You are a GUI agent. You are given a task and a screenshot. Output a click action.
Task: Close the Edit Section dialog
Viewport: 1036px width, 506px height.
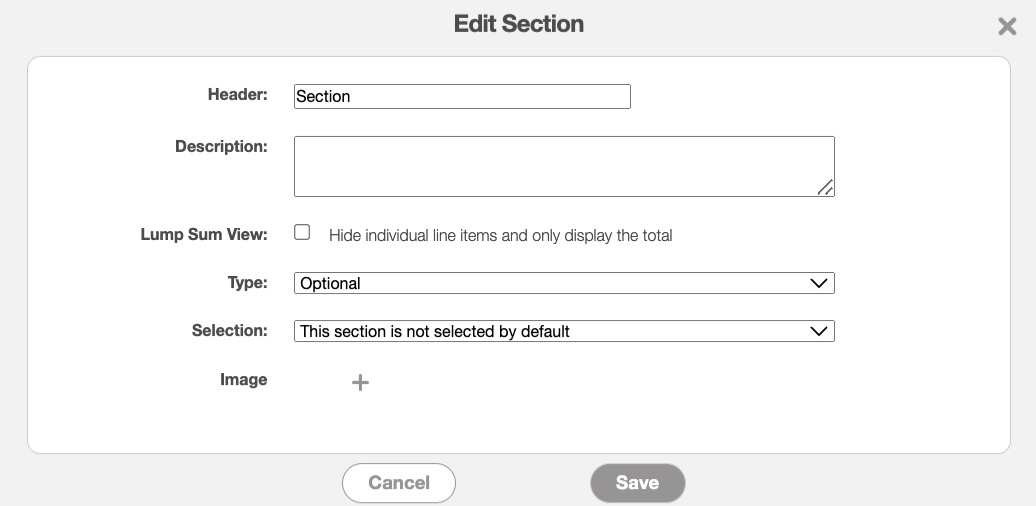1007,27
